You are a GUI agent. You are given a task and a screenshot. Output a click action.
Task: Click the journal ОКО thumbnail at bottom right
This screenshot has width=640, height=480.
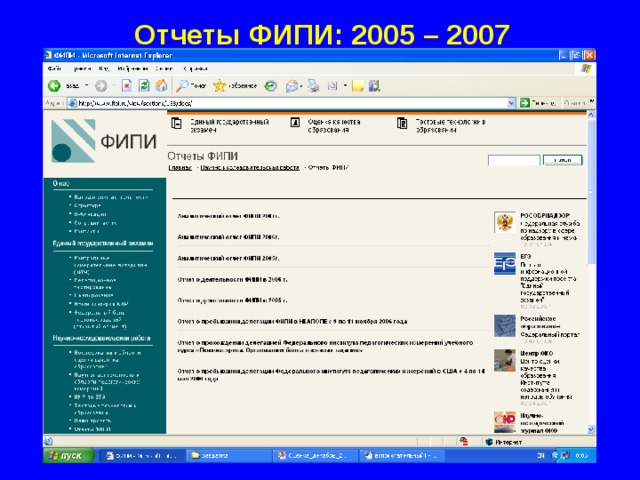(504, 422)
